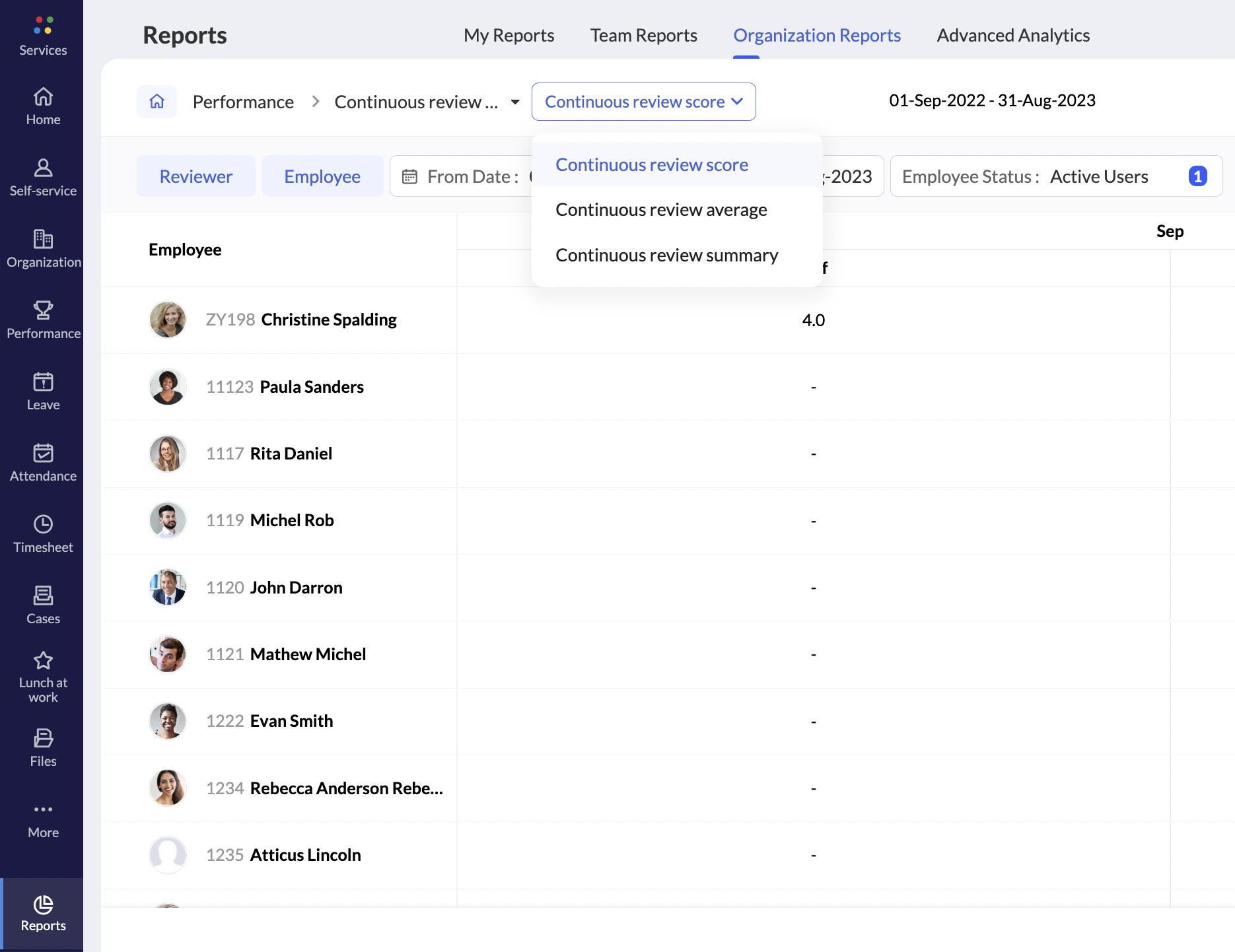Select Continuous review average option
The width and height of the screenshot is (1235, 952).
pos(677,210)
